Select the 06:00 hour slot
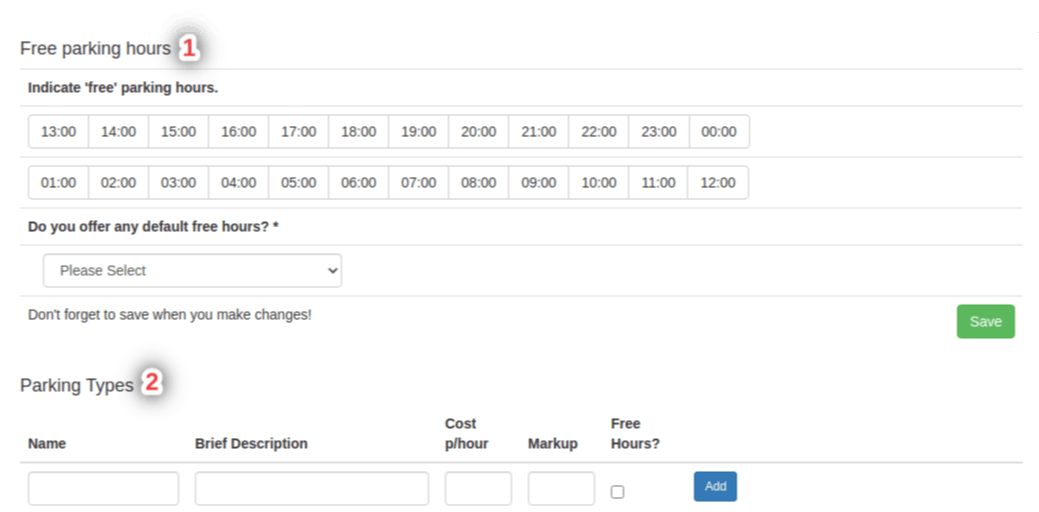The height and width of the screenshot is (512, 1039). pyautogui.click(x=358, y=183)
